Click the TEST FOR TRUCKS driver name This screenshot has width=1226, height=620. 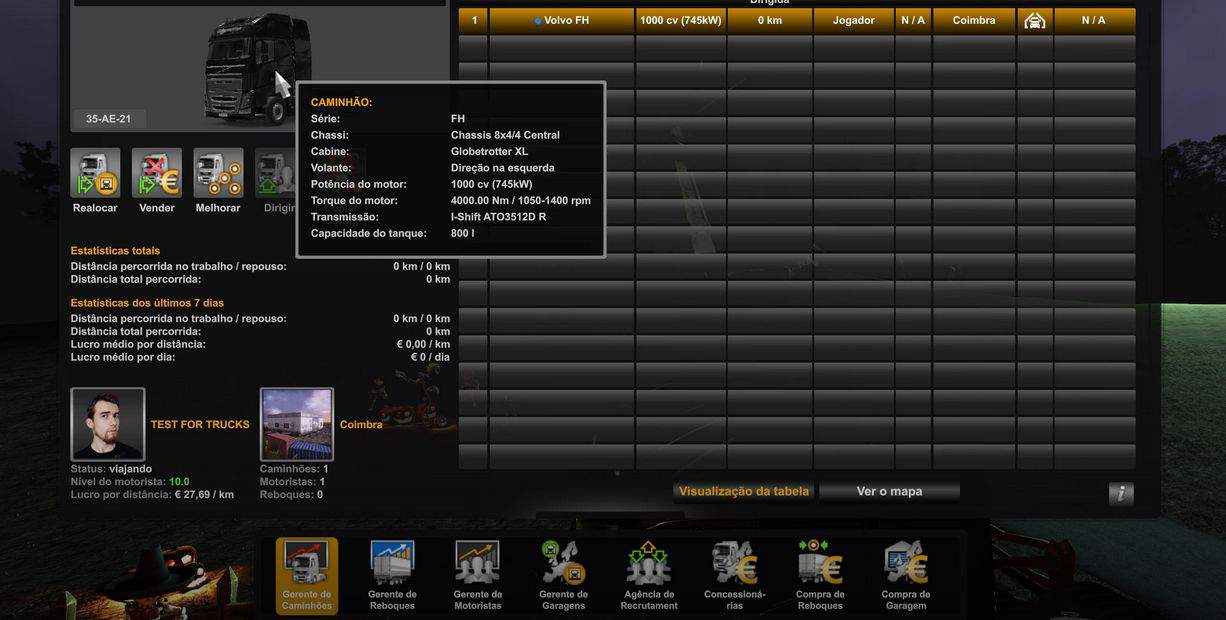click(x=200, y=425)
